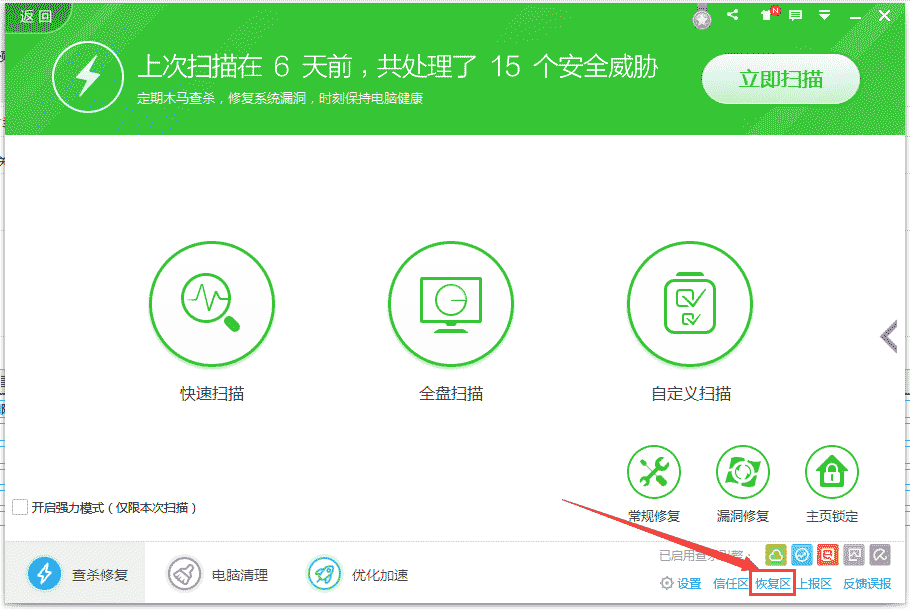Open 漏洞修复 Vulnerability Repair

click(742, 471)
